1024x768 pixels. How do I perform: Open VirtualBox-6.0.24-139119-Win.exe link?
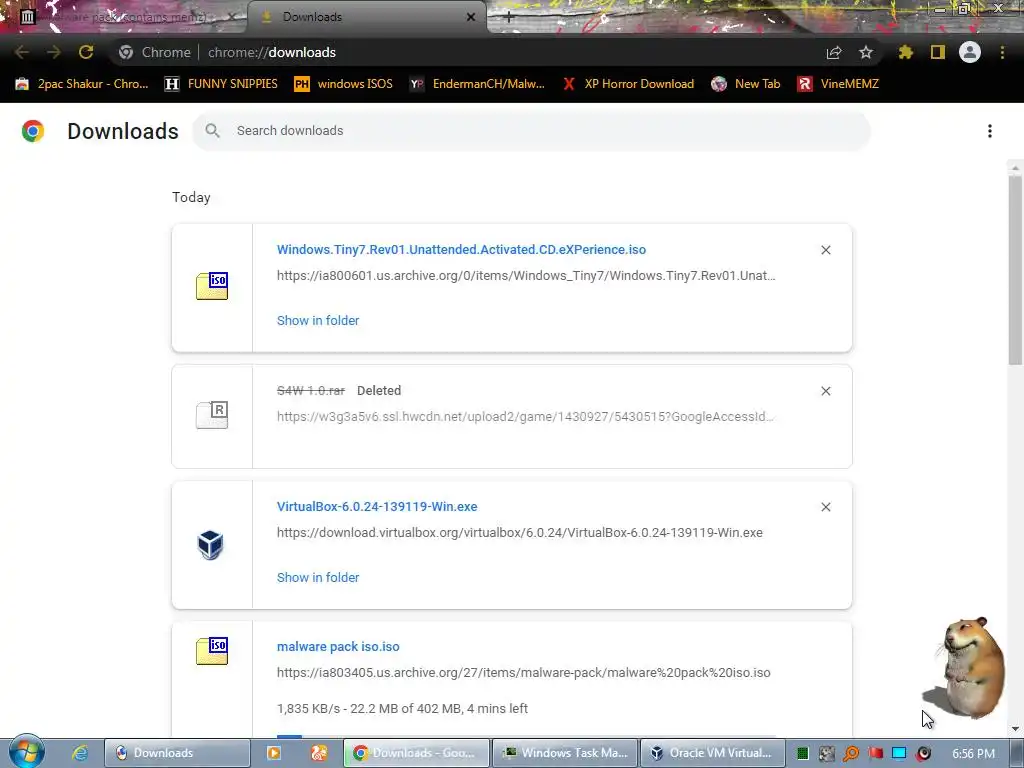(377, 507)
